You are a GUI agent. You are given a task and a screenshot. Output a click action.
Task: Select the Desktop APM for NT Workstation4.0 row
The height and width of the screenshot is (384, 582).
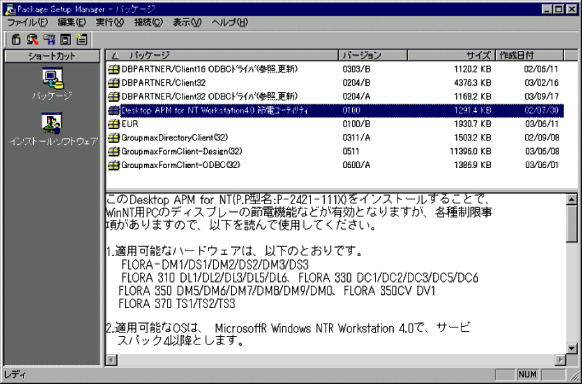[x=336, y=110]
